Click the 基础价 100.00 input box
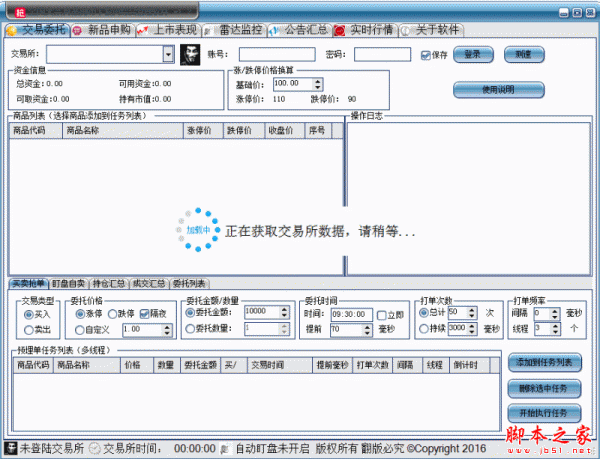This screenshot has height=459, width=600. (293, 84)
